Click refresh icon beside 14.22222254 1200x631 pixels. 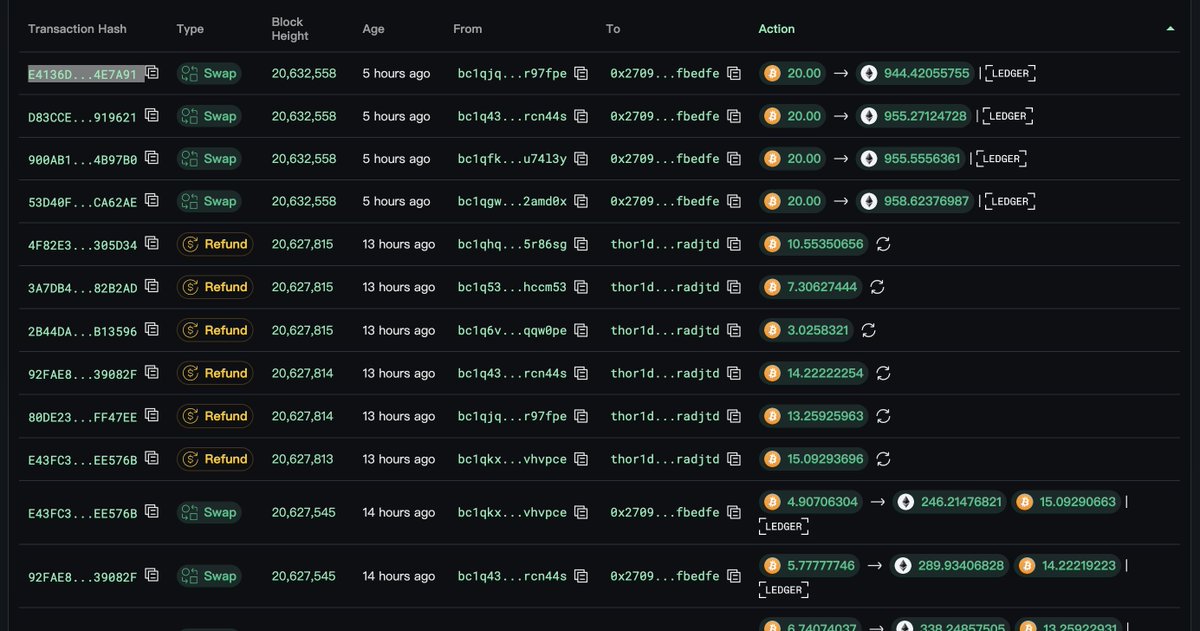883,373
